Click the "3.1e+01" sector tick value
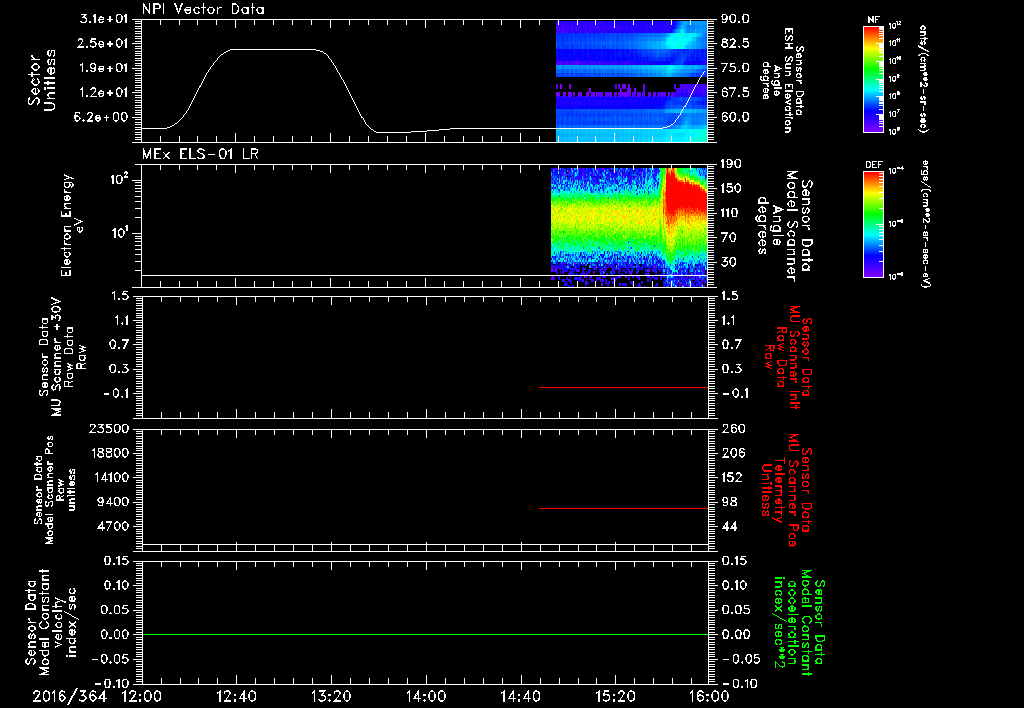The height and width of the screenshot is (708, 1024). [x=104, y=19]
